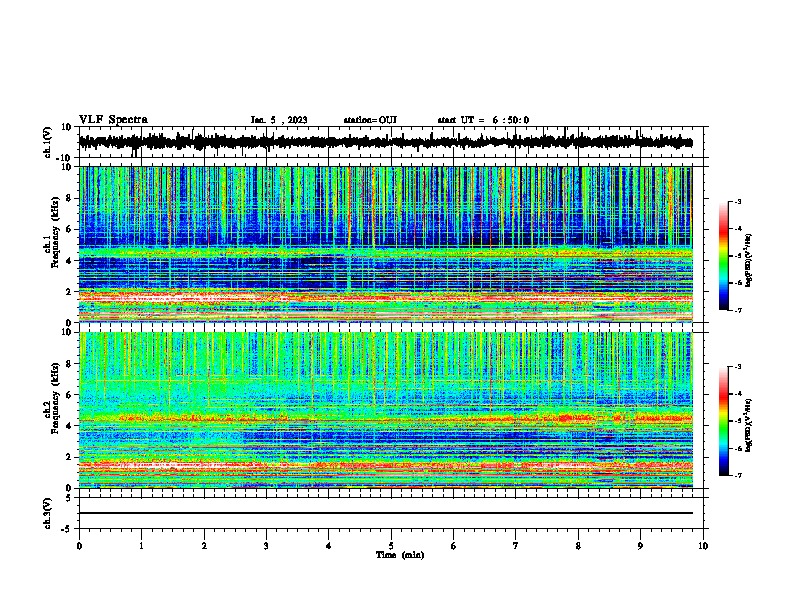Click the "start UT = 6:50:0" text

point(483,120)
